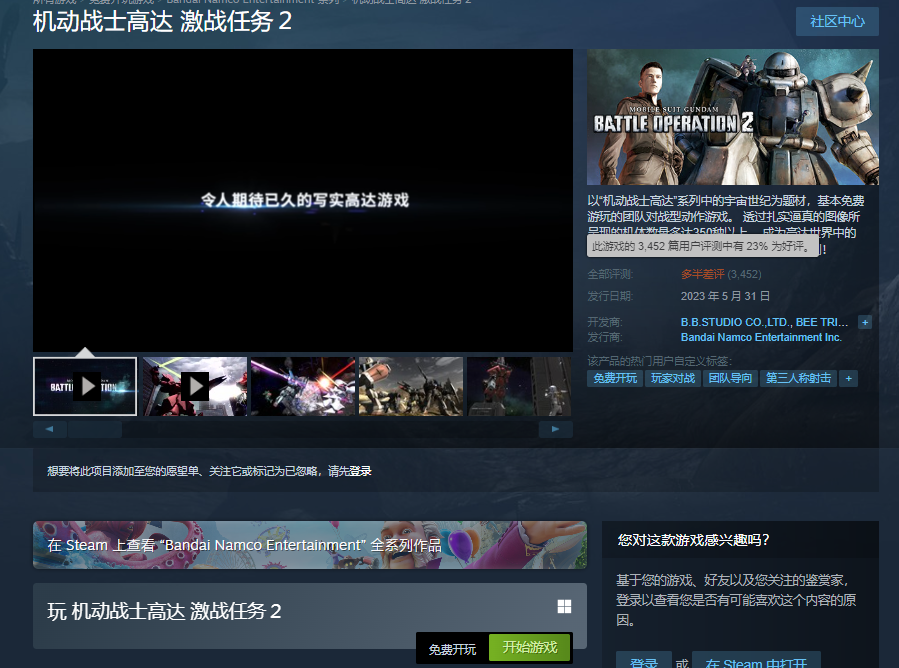Open the fourth screenshot thumbnail of ground mobile suits

411,386
